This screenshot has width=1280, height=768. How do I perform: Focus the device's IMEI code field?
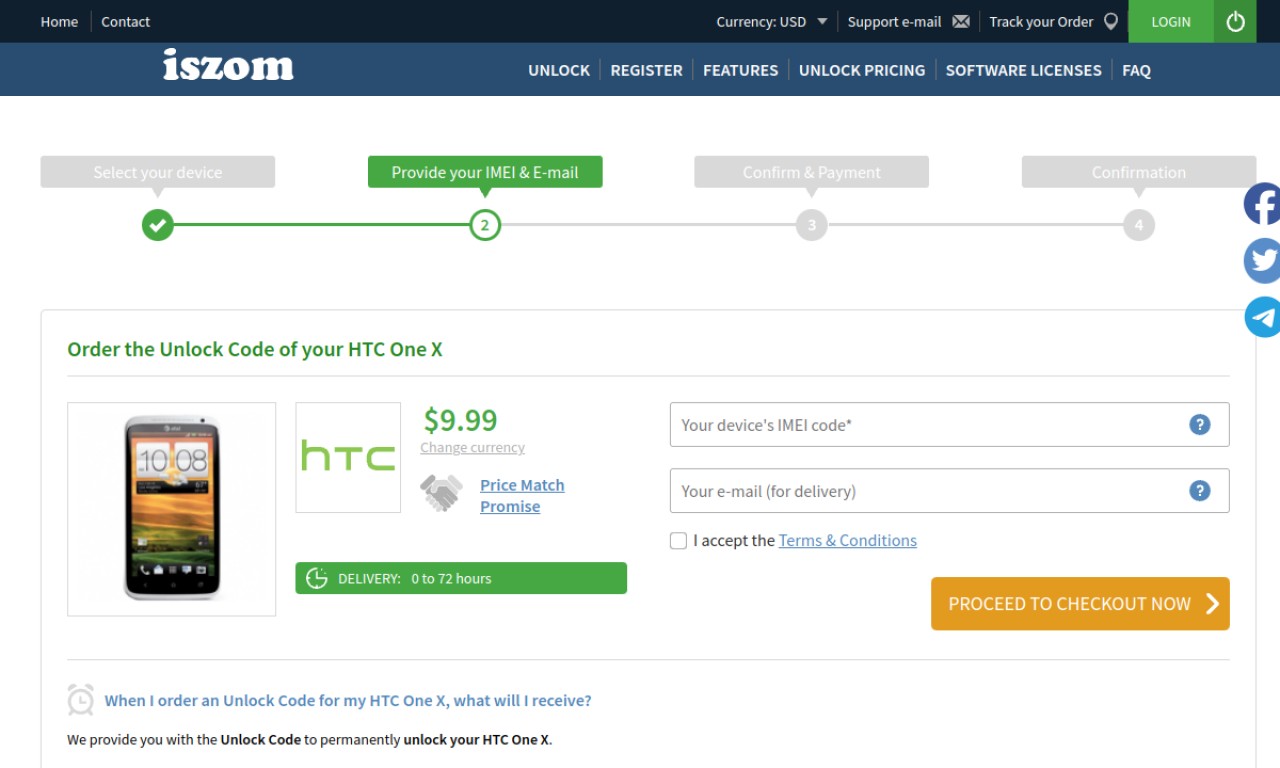(949, 425)
